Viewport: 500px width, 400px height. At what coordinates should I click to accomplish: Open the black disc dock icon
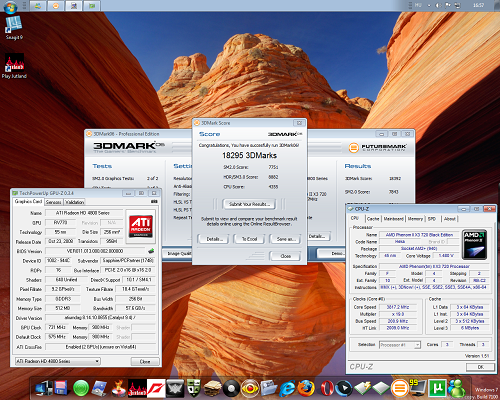231,388
